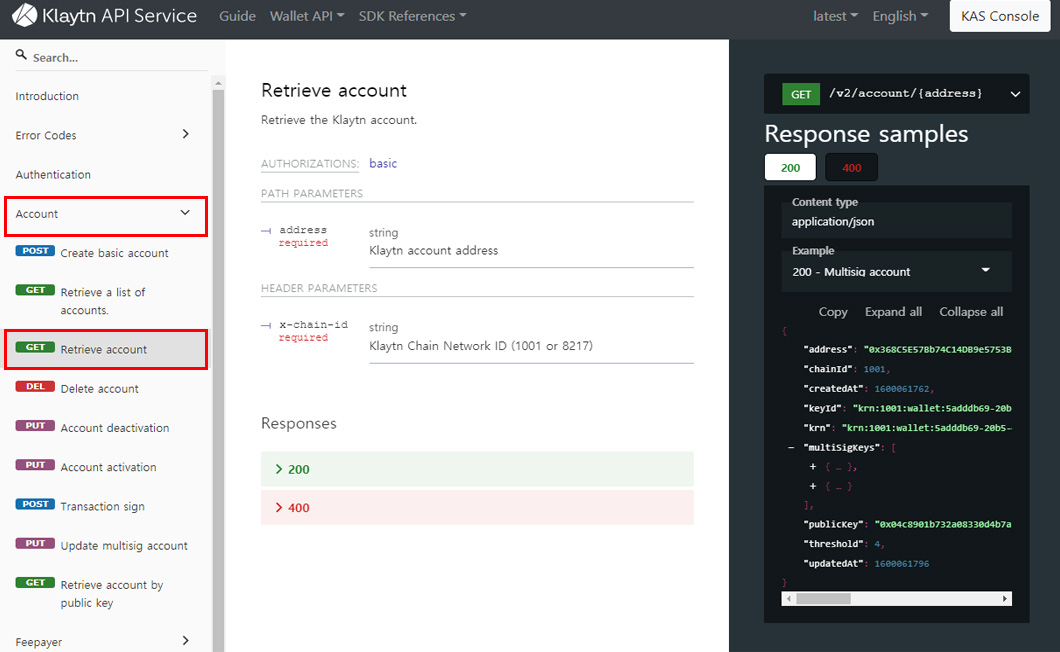Click the GET badge of Retrieve account

click(x=35, y=347)
